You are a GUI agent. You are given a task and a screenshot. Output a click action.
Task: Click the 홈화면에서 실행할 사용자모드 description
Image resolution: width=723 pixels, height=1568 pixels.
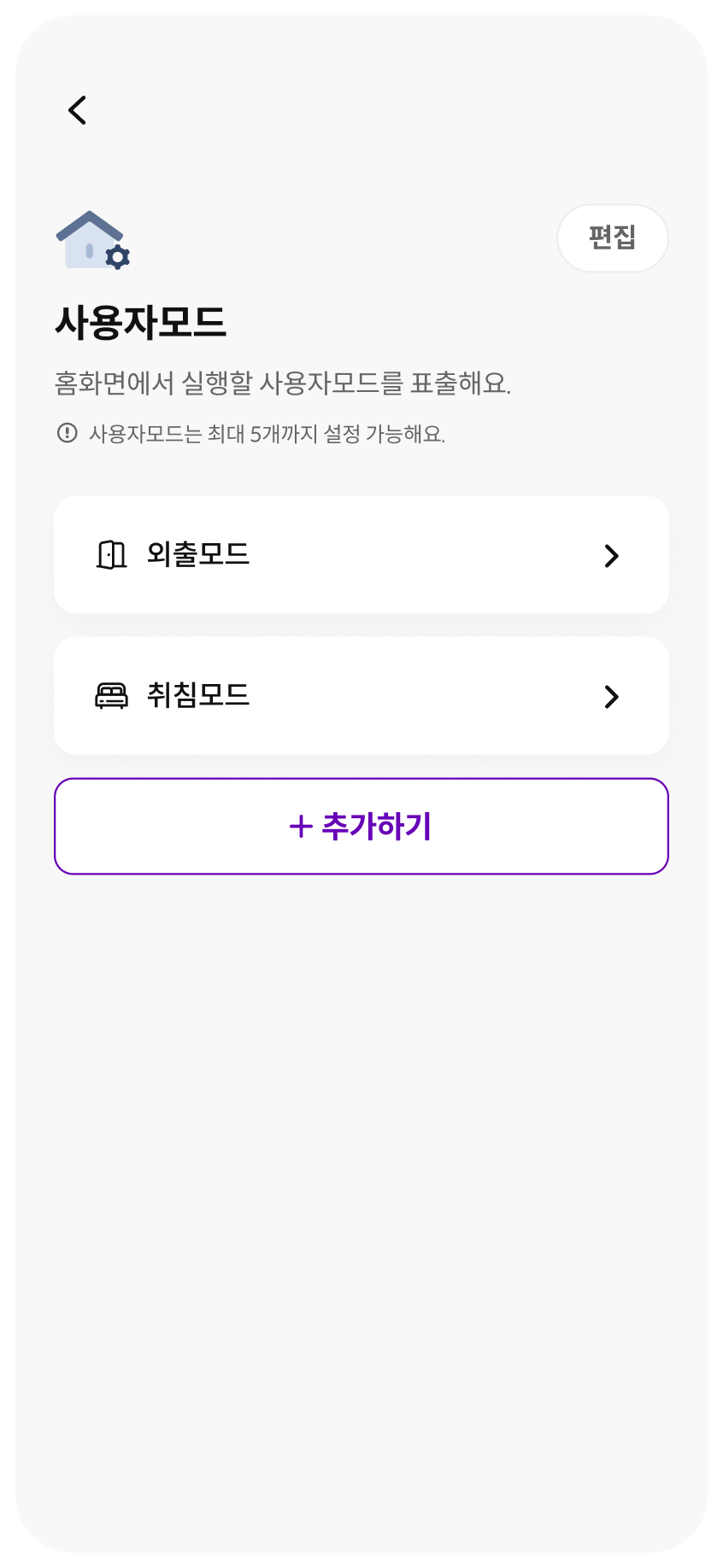[x=283, y=383]
